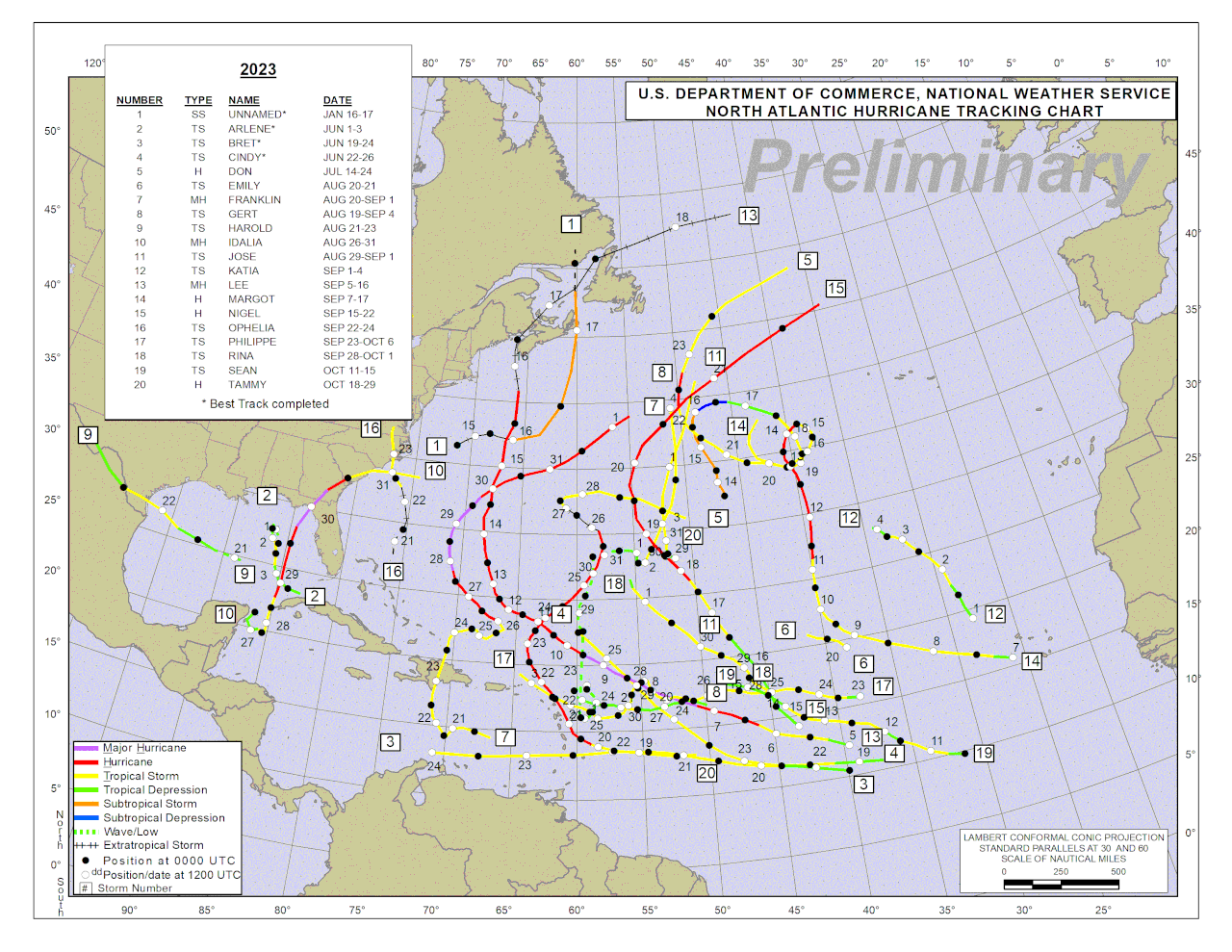
Task: Click the NORTH ATLANTIC HURRICANE TRACKING CHART title
Action: (x=905, y=112)
